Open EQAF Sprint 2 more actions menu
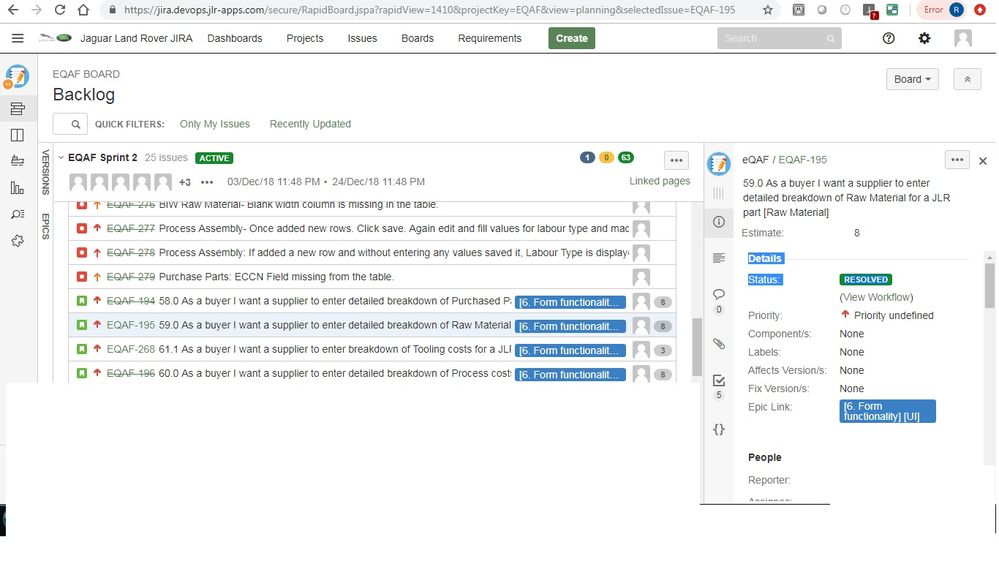The height and width of the screenshot is (562, 999). pos(676,161)
